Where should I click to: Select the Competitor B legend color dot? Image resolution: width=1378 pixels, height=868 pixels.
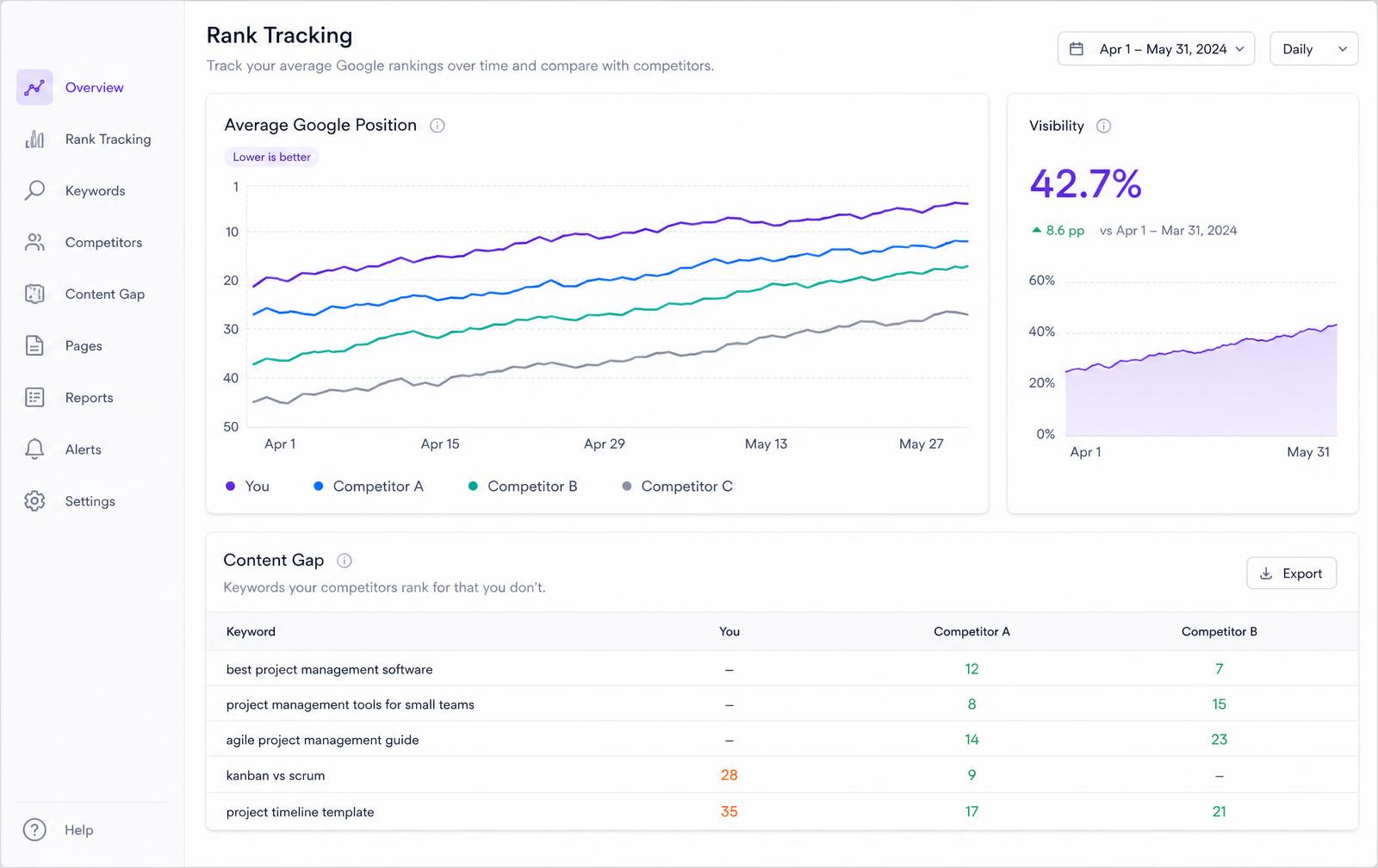(x=473, y=487)
